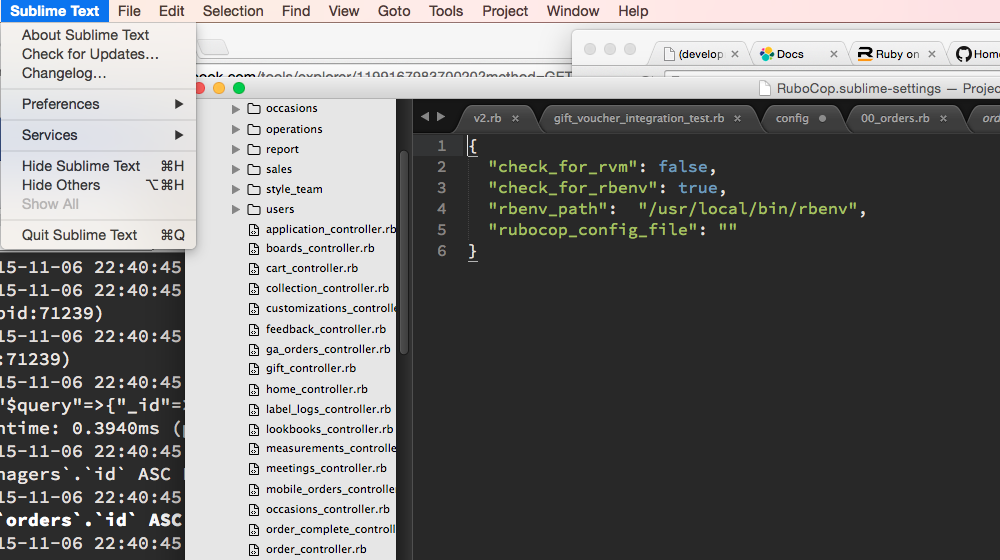Screen dimensions: 1000x560
Task: Switch to the Ruby on browser tab
Action: 897,54
